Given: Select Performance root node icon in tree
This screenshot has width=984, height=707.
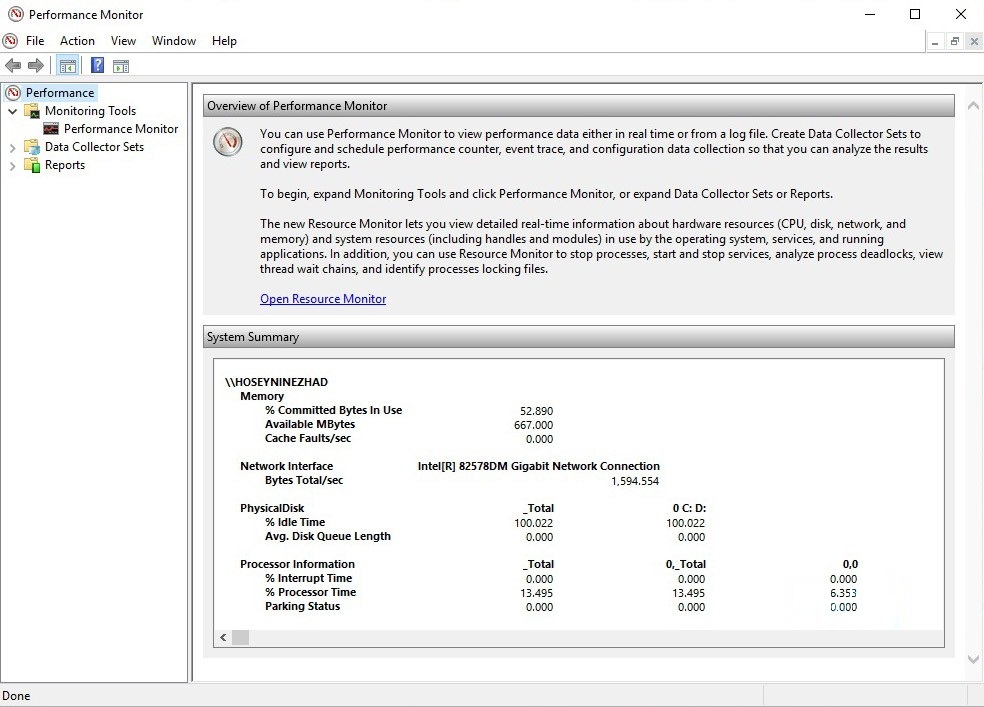Looking at the screenshot, I should coord(13,93).
